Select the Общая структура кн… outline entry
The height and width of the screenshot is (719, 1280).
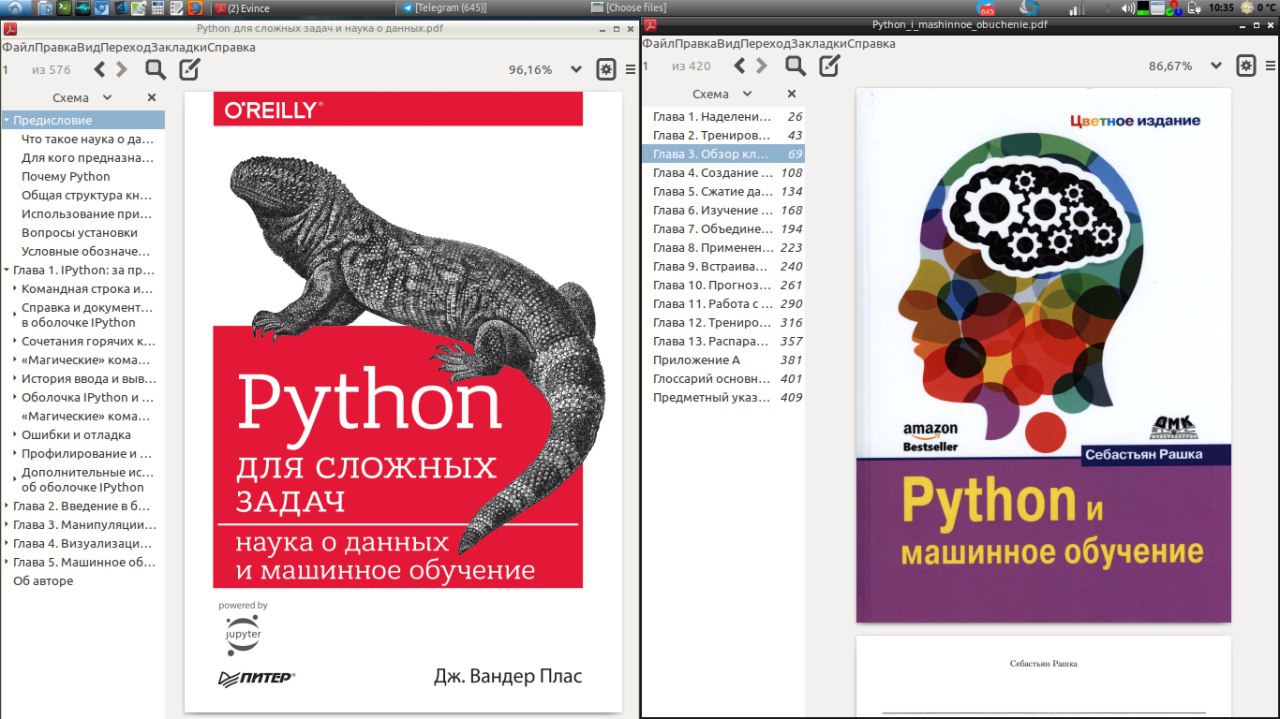pyautogui.click(x=87, y=195)
